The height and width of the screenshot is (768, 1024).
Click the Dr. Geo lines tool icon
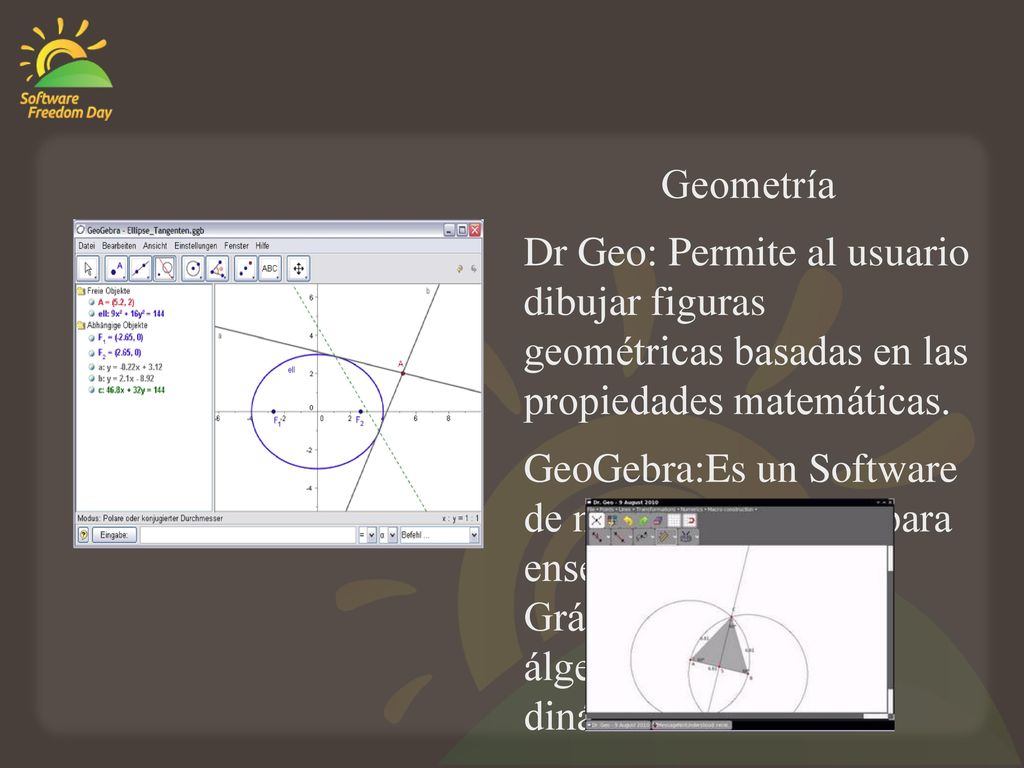click(x=619, y=537)
